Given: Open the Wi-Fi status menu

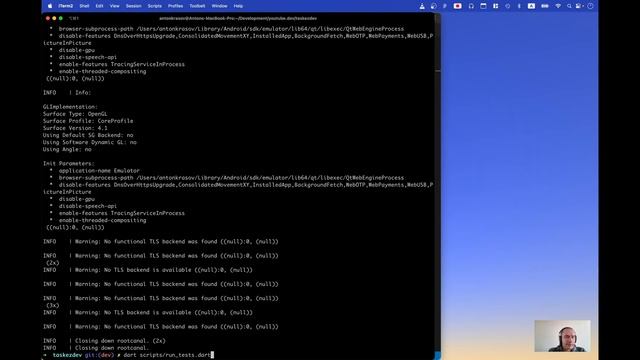Looking at the screenshot, I should (x=558, y=6).
